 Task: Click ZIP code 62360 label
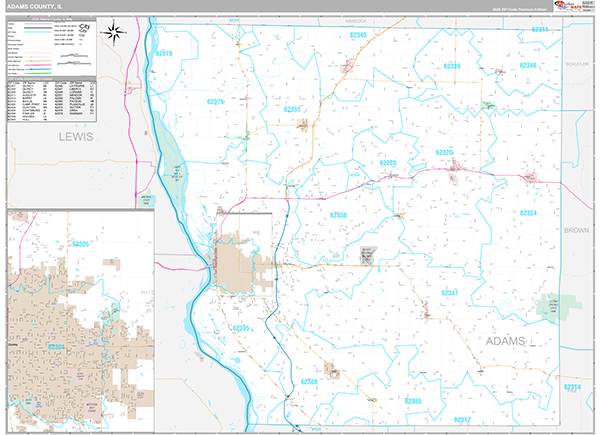coord(309,382)
